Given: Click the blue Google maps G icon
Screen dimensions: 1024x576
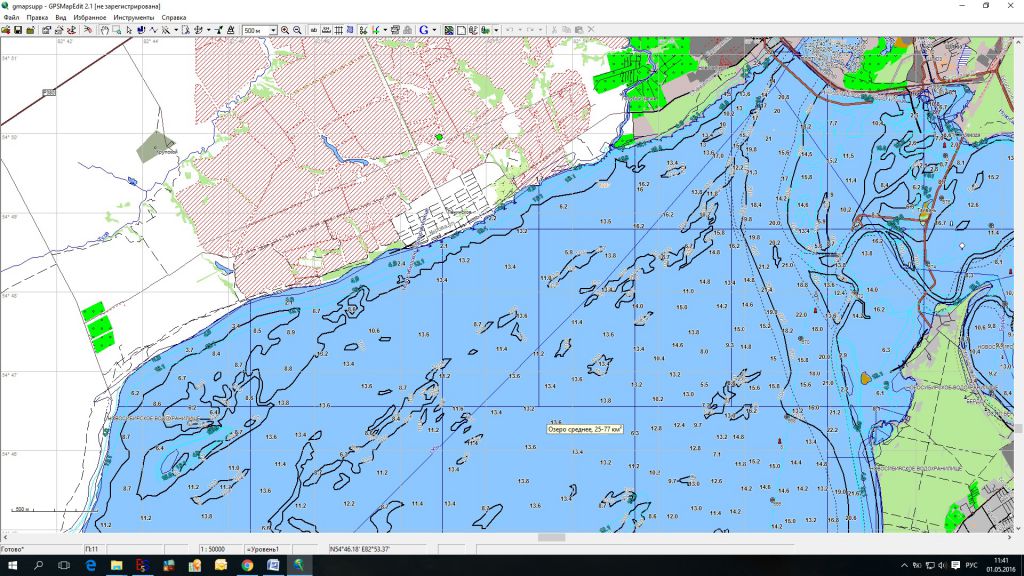Looking at the screenshot, I should point(423,30).
